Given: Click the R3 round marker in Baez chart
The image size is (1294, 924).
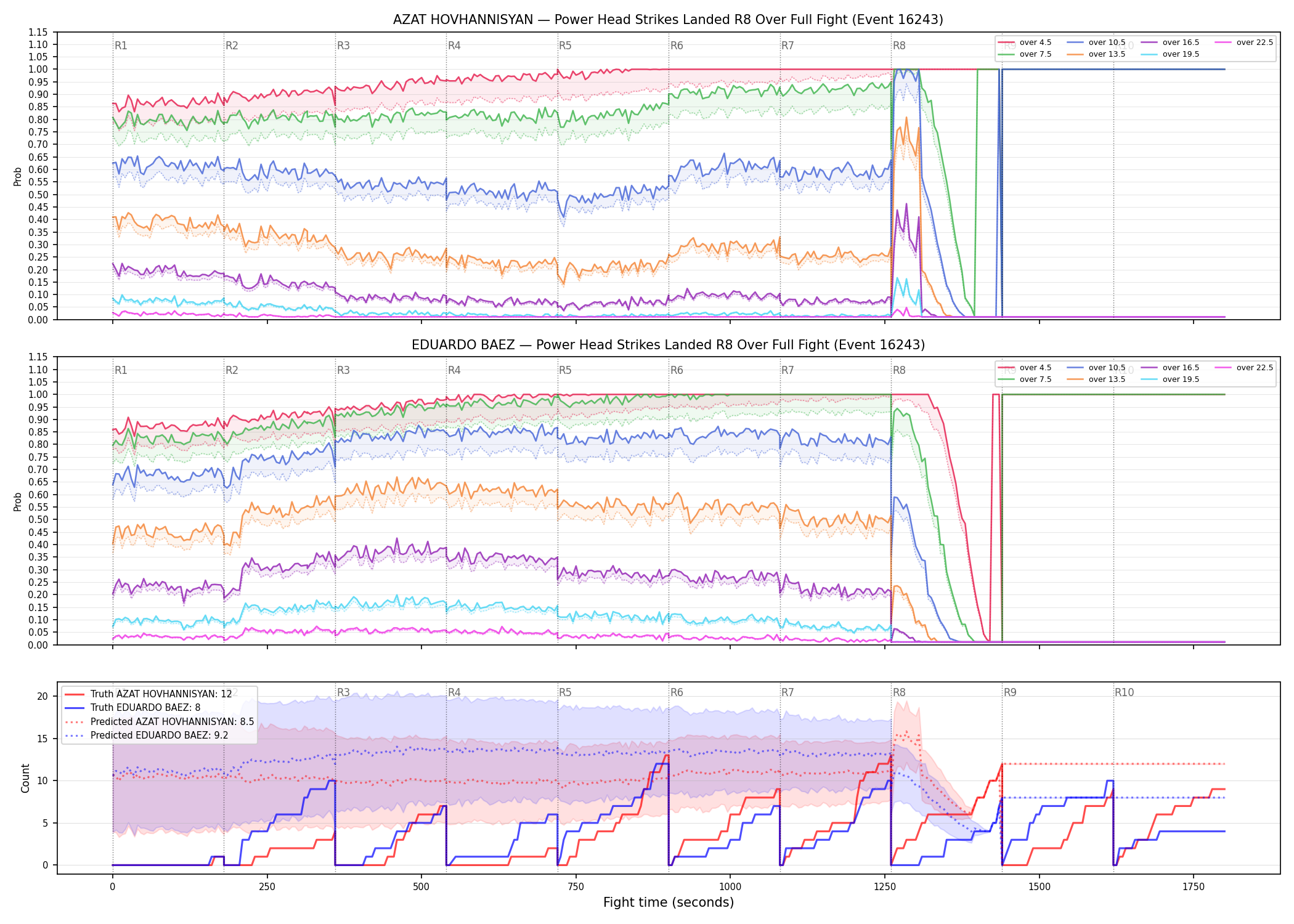Looking at the screenshot, I should [x=343, y=370].
